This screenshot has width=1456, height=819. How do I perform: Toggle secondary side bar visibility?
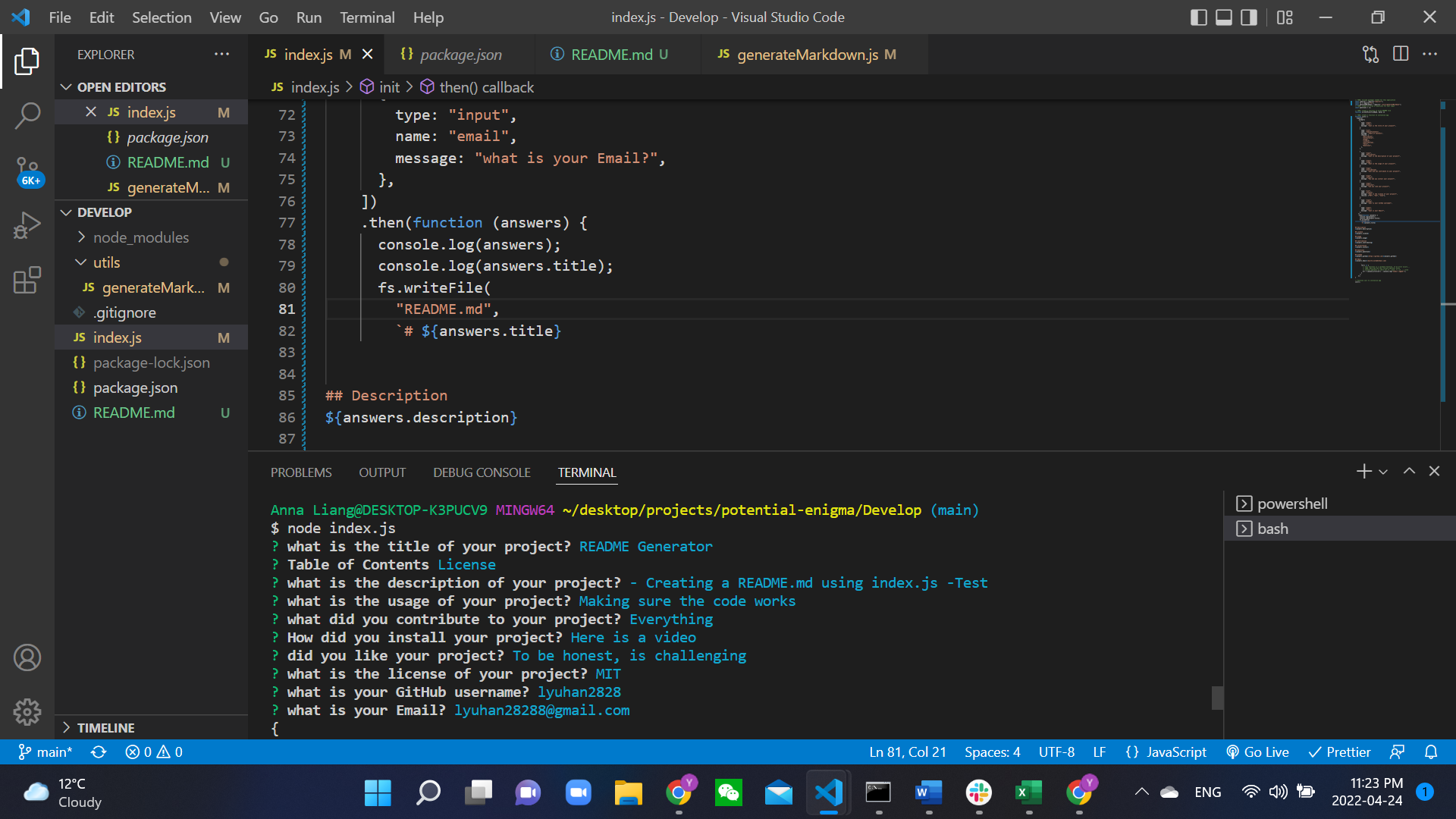pyautogui.click(x=1249, y=17)
